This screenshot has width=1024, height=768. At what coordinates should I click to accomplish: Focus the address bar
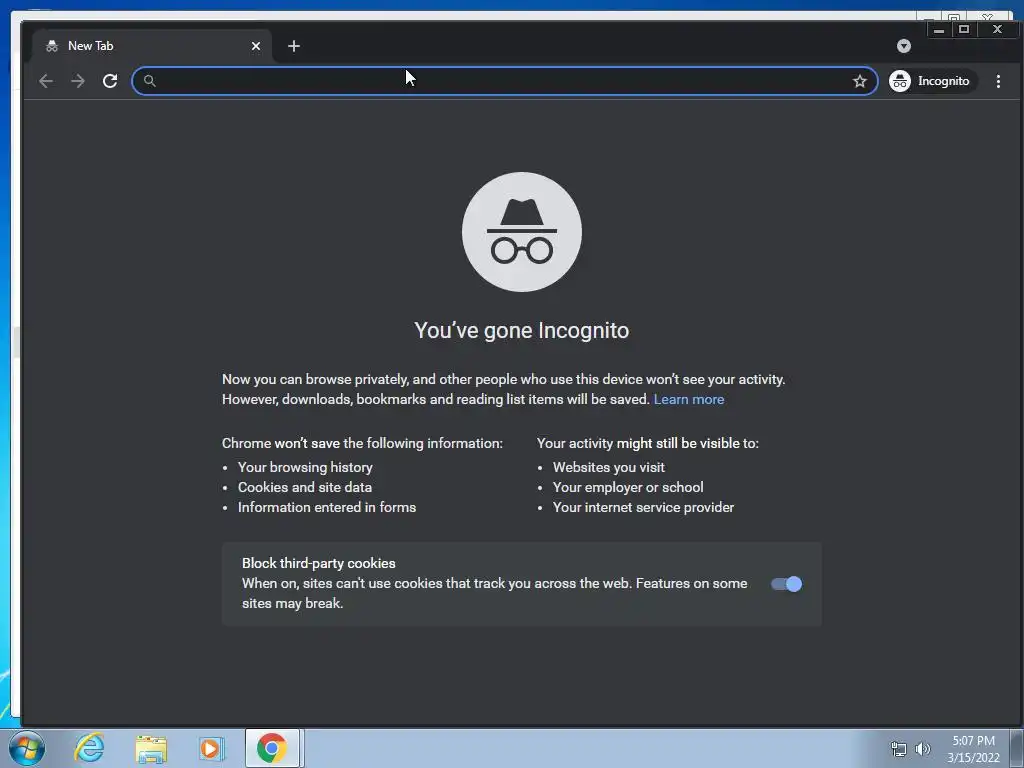[x=504, y=81]
